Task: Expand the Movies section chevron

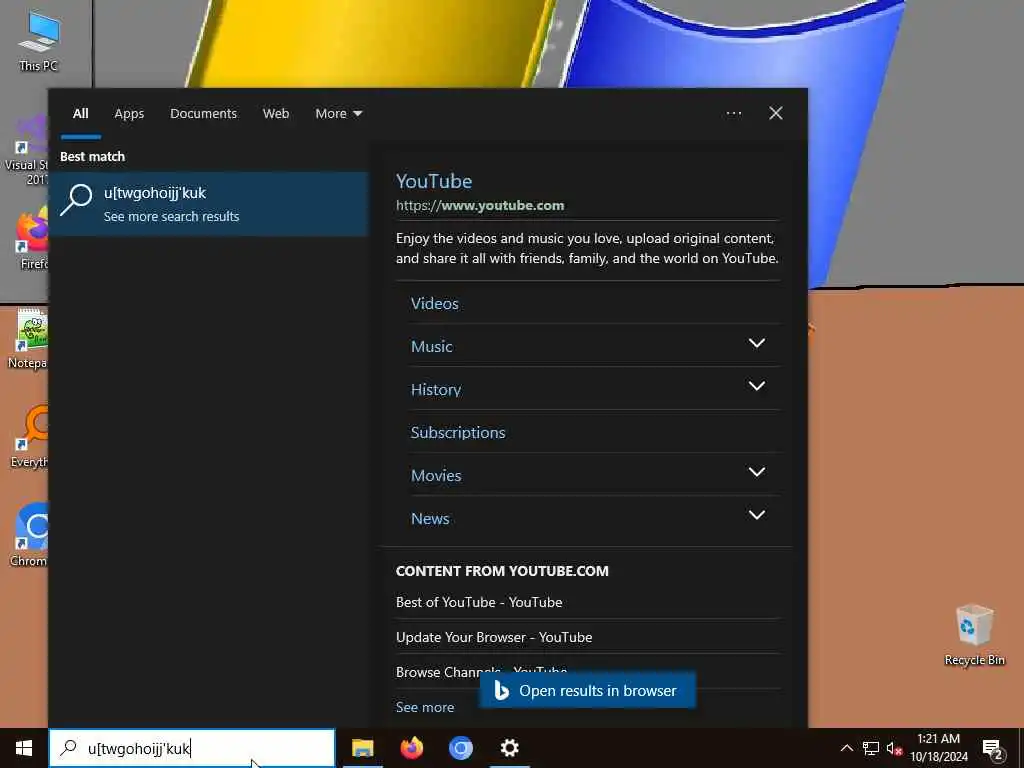Action: (x=757, y=472)
